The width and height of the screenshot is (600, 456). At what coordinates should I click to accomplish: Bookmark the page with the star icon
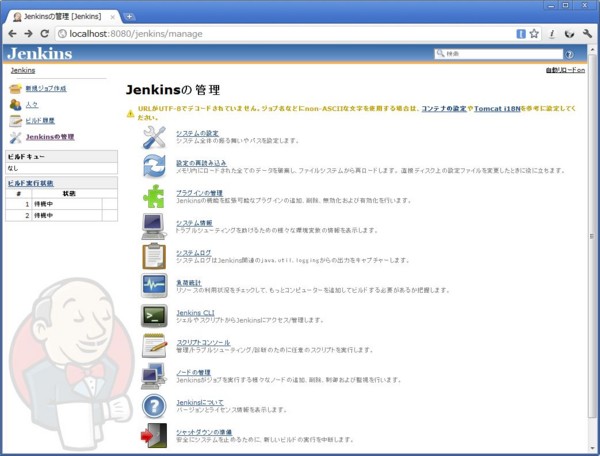(x=534, y=34)
